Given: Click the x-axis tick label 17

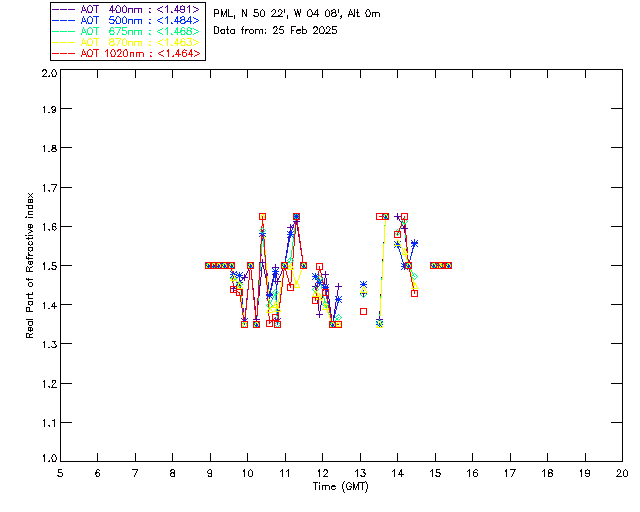Looking at the screenshot, I should click(x=510, y=473).
